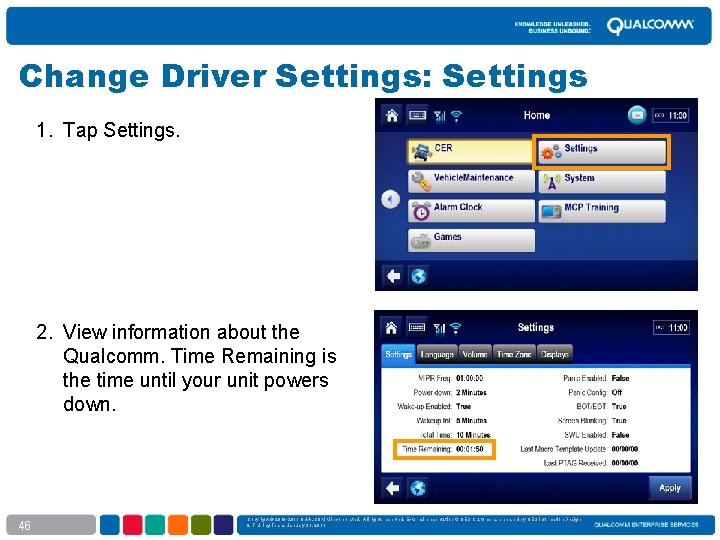
Task: Tap the back arrow on the Settings screen
Action: tap(393, 488)
